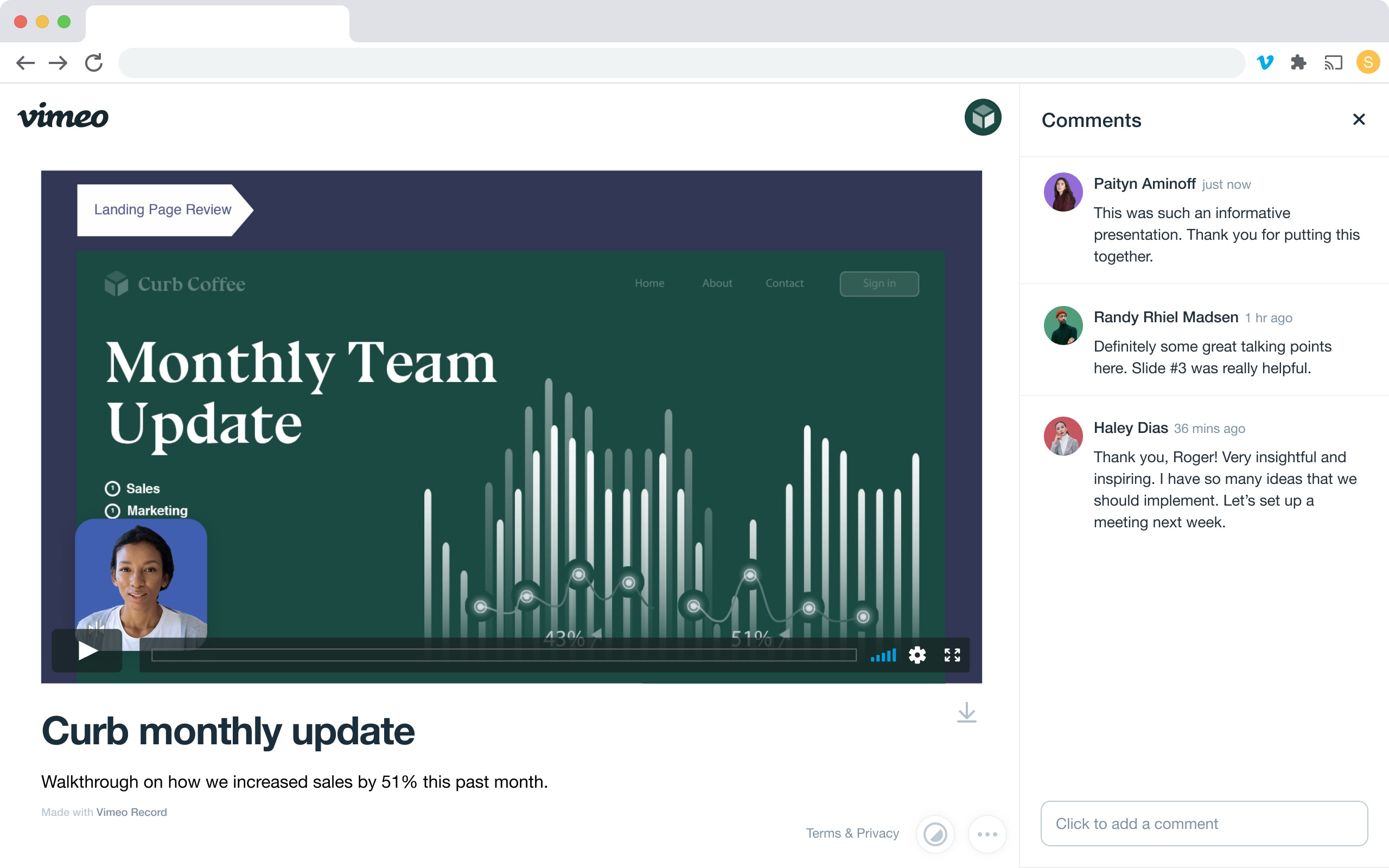Open the Terms & Privacy link
This screenshot has height=868, width=1389.
[x=852, y=833]
